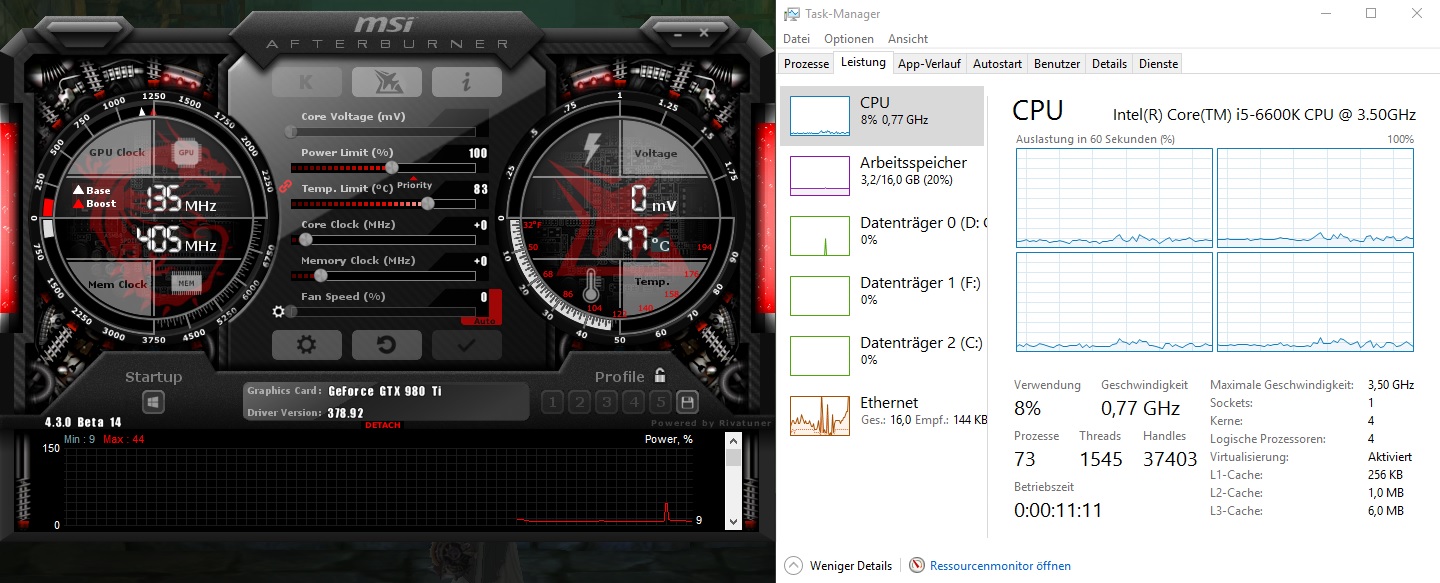
Task: Click the MEM chip icon on the clock gauge
Action: coord(186,284)
